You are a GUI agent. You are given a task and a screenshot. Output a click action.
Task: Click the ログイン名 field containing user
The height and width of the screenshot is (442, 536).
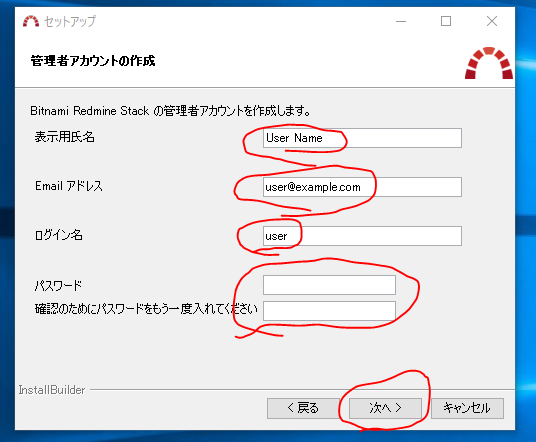point(362,236)
